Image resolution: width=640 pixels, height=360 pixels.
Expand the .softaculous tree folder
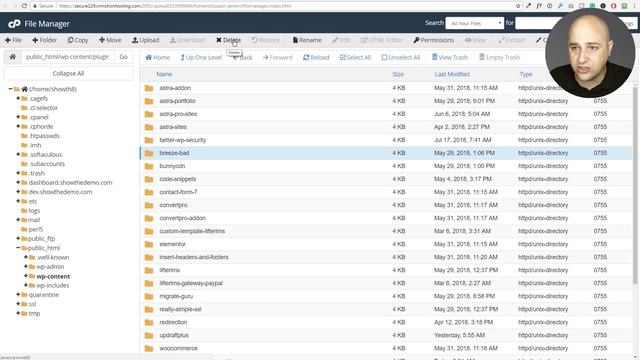click(x=18, y=154)
